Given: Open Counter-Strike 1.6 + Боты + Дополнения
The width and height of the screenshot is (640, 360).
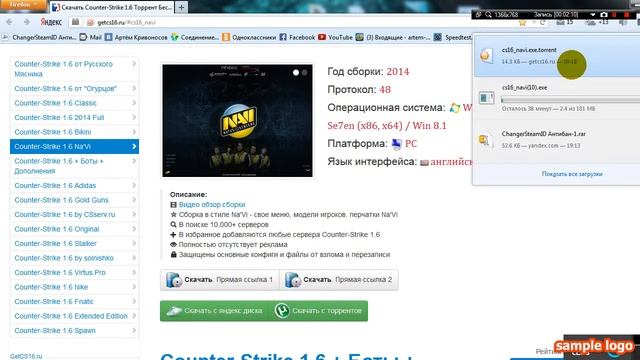Looking at the screenshot, I should [x=74, y=166].
